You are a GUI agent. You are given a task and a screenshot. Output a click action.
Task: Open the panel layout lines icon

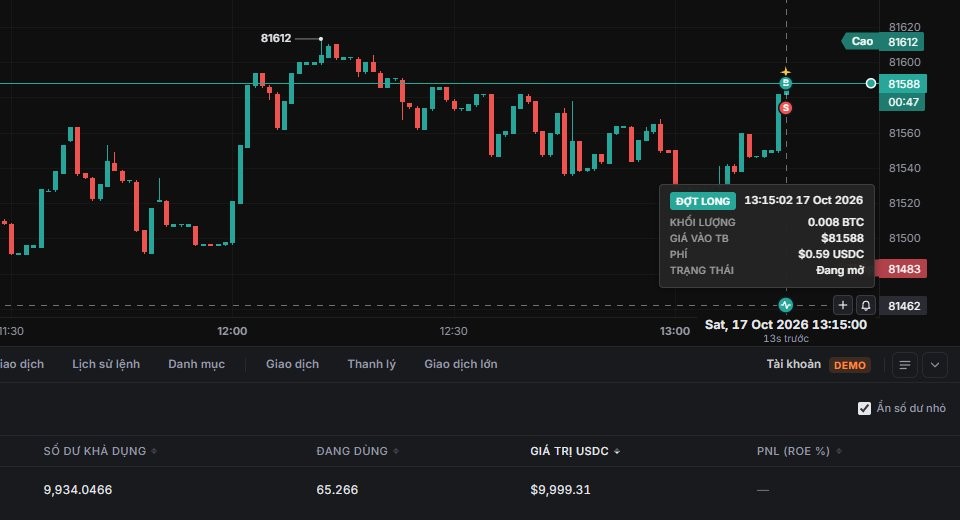[904, 365]
